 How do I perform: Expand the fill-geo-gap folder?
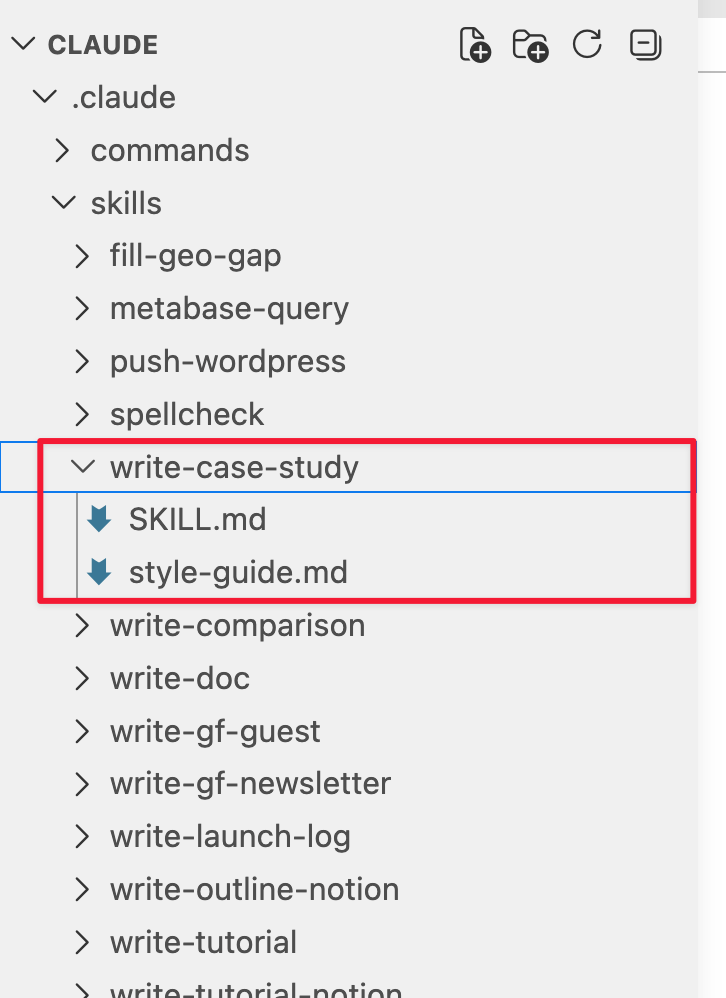pos(82,256)
